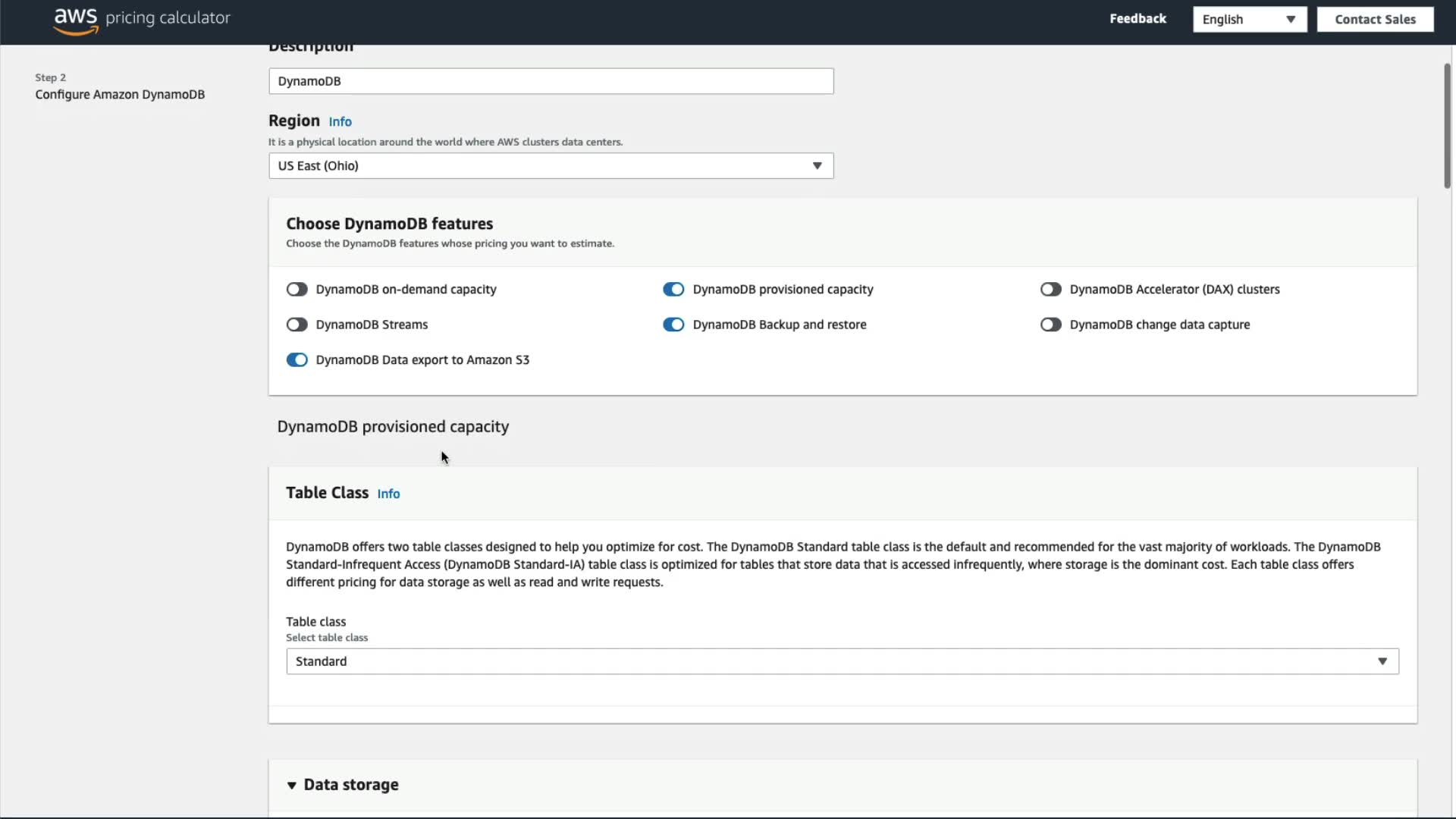This screenshot has width=1456, height=819.
Task: Click the AWS pricing calculator logo
Action: click(142, 20)
